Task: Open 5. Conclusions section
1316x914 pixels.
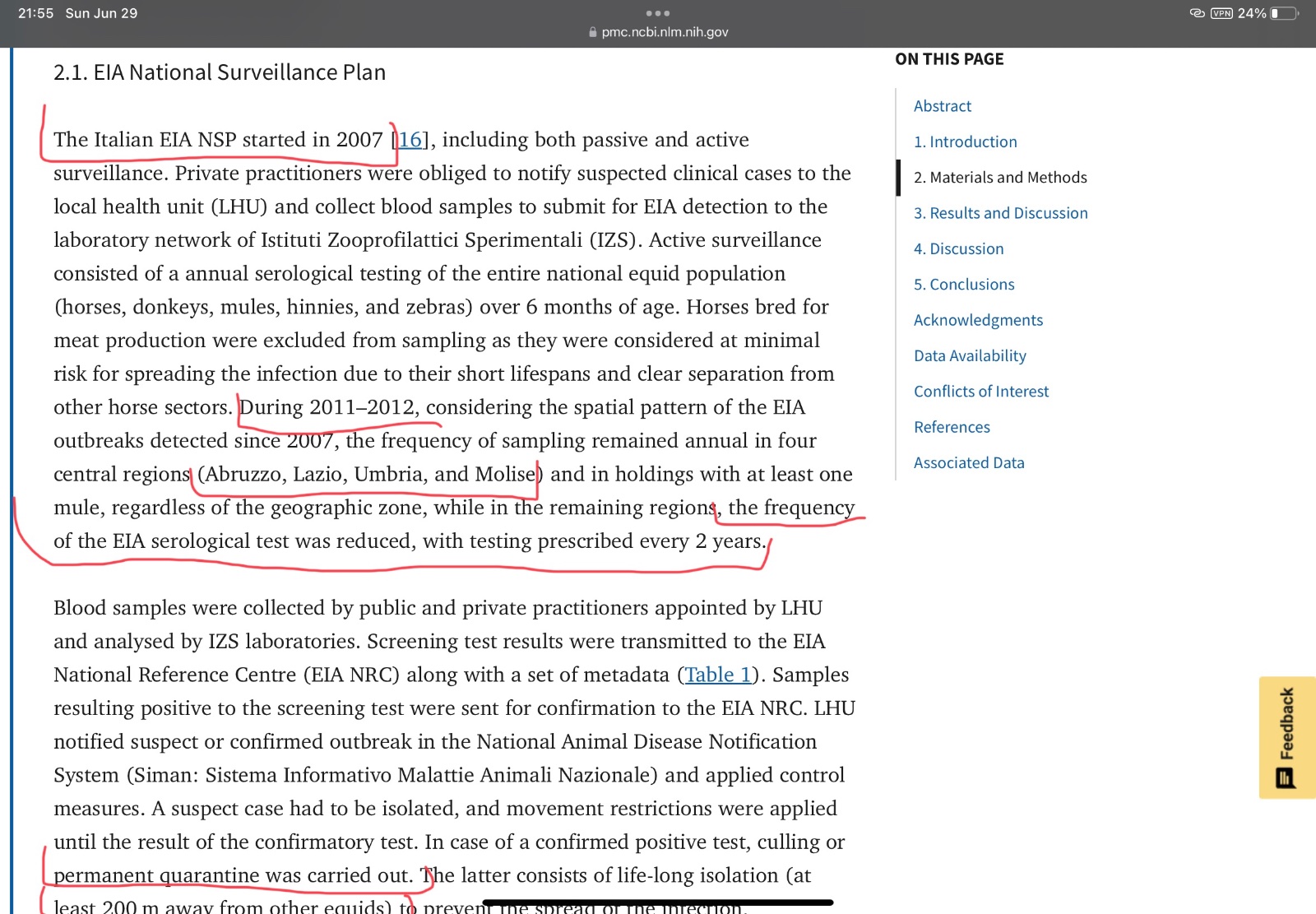Action: point(964,284)
